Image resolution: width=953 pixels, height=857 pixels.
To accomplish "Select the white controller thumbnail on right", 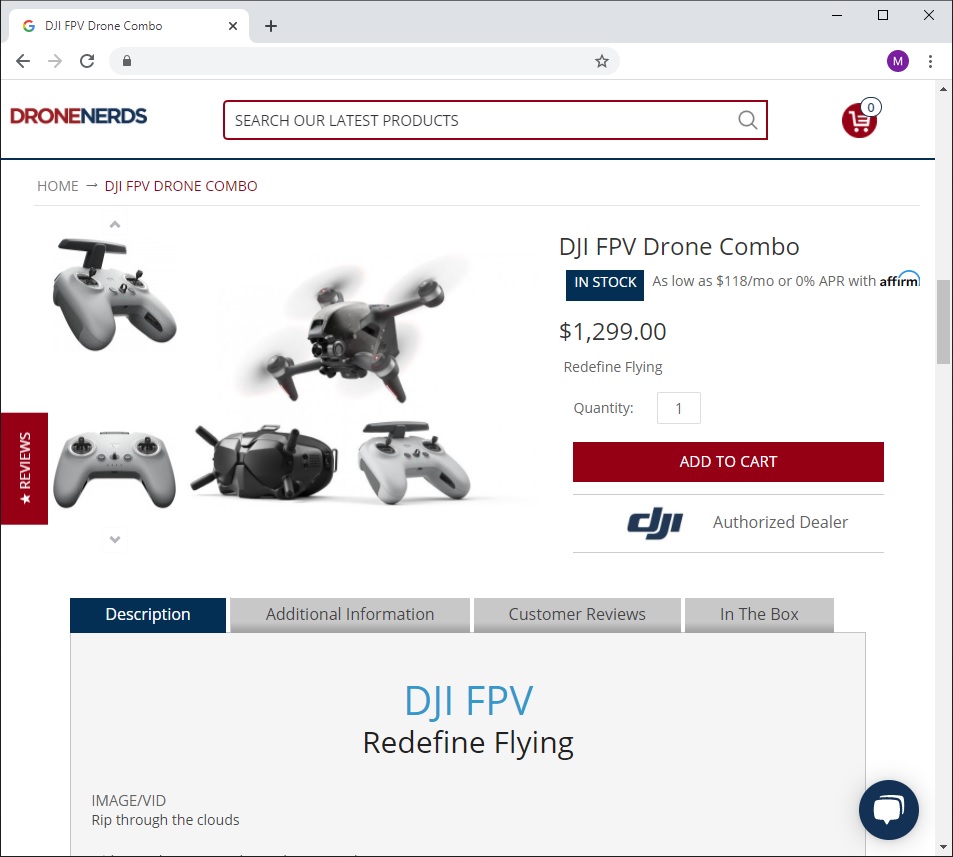I will [415, 463].
